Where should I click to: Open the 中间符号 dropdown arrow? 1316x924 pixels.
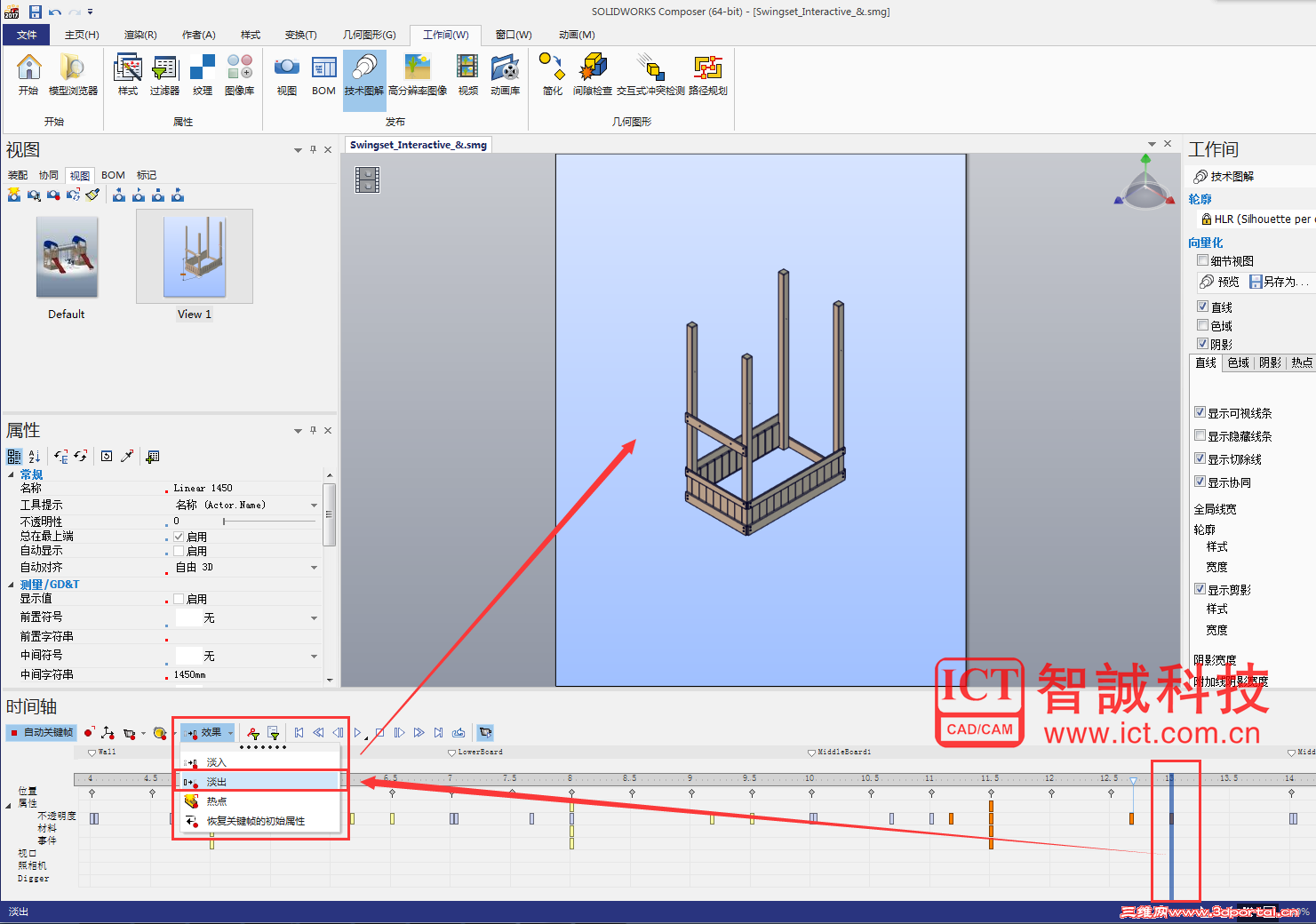tap(314, 657)
